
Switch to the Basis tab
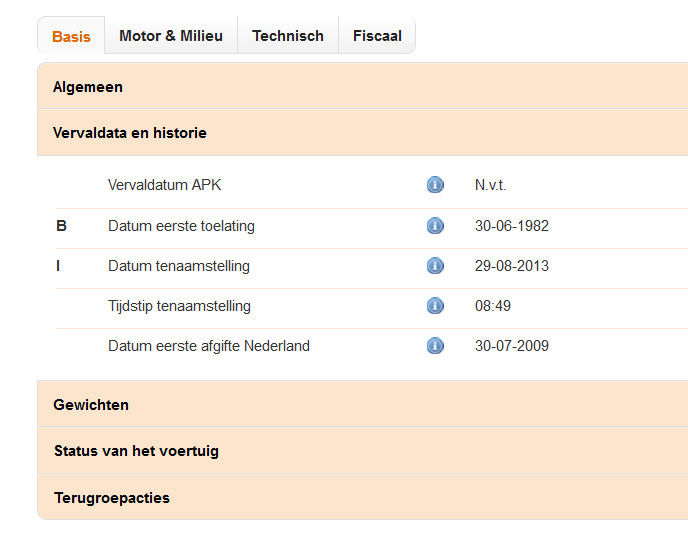71,37
